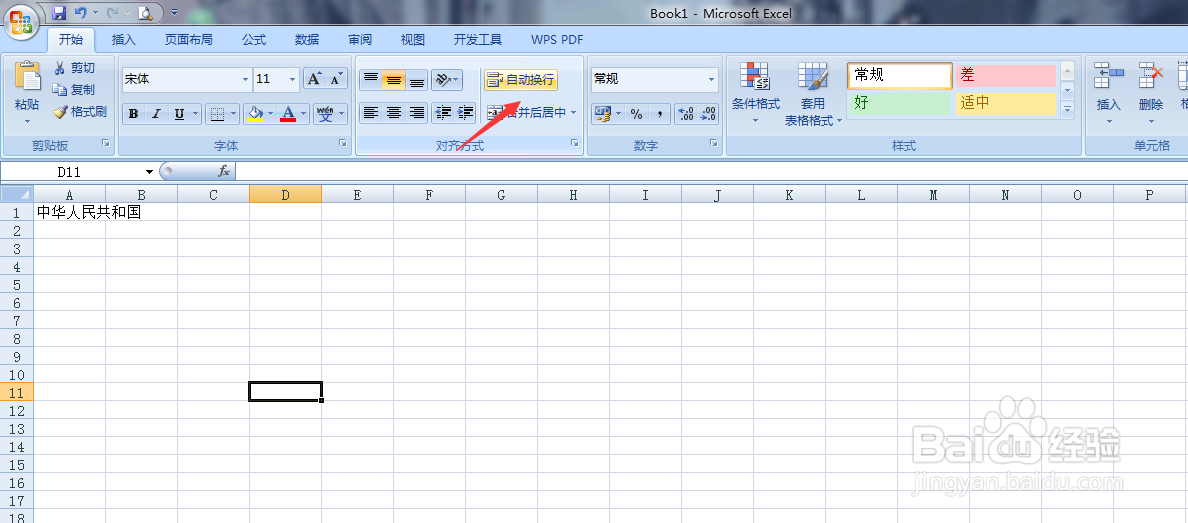Screen dimensions: 1188x523
Task: Align text right
Action: coord(417,113)
